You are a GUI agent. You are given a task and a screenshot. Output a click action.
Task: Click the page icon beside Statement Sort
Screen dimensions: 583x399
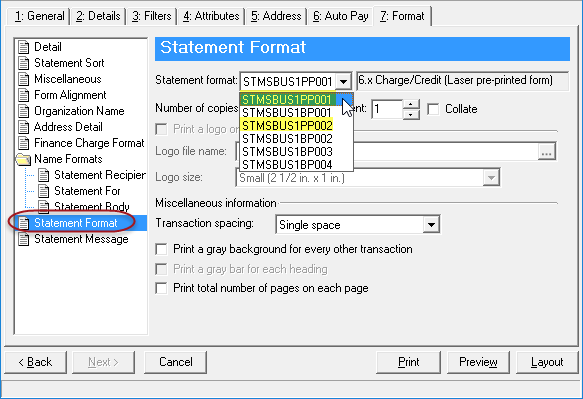click(23, 63)
